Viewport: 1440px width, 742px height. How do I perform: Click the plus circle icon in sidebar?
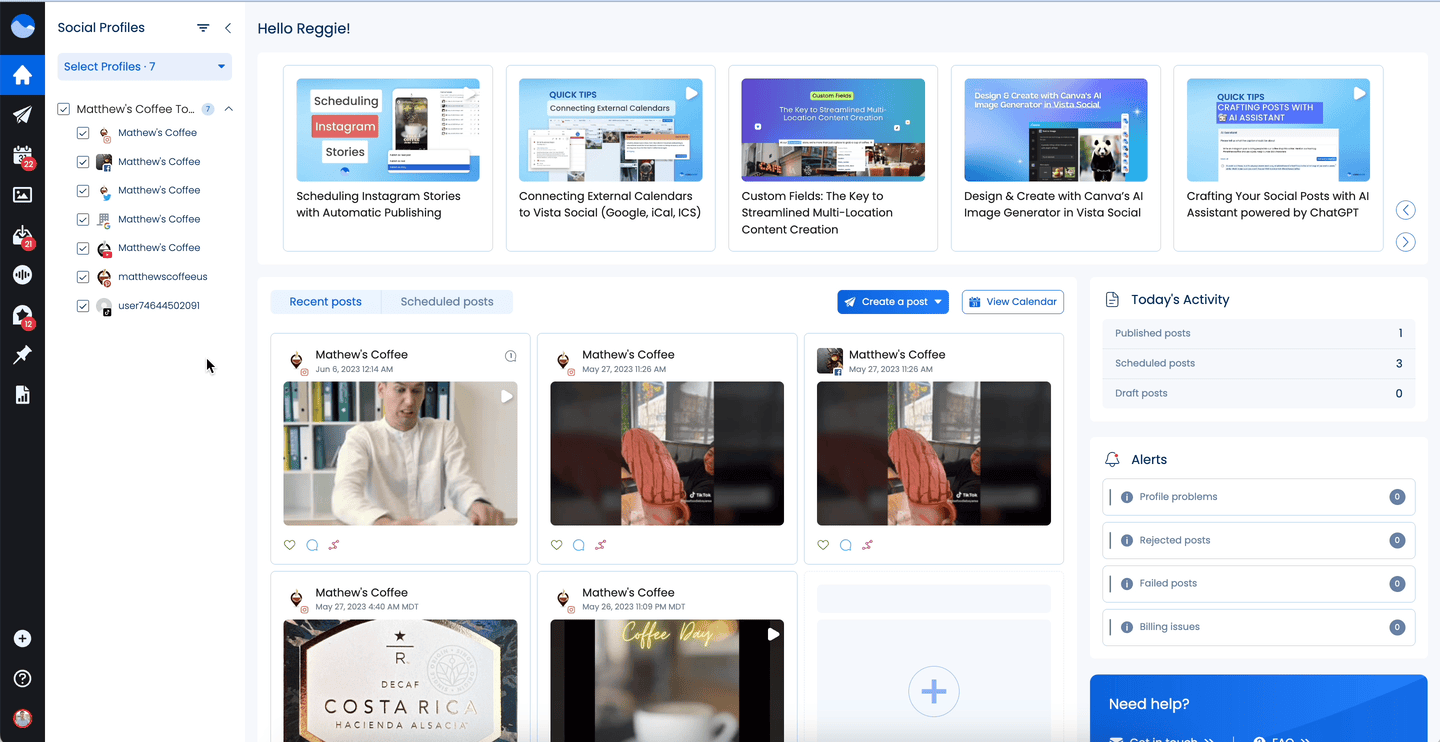point(22,639)
